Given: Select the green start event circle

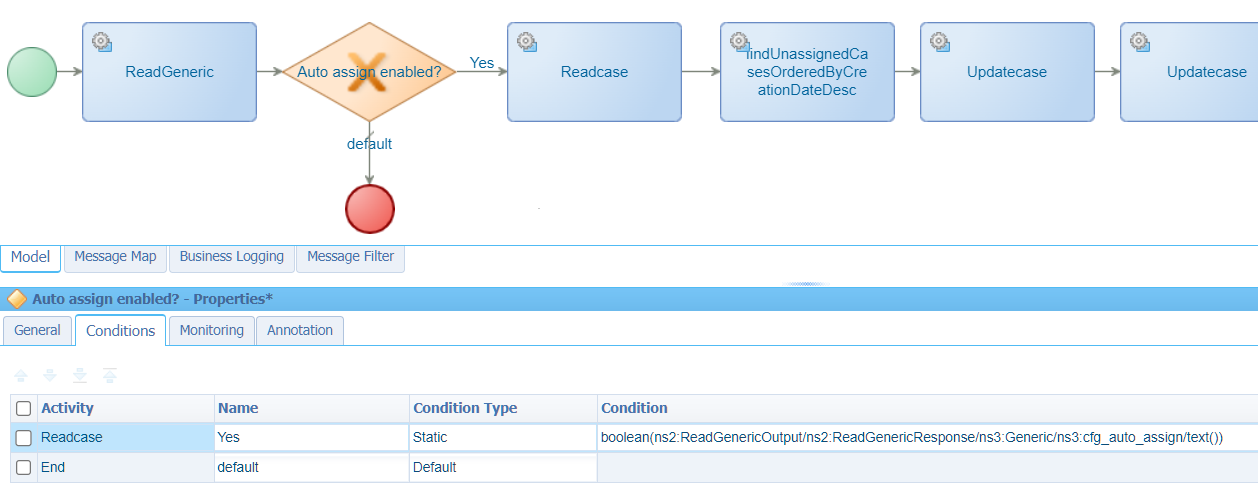Looking at the screenshot, I should point(32,72).
